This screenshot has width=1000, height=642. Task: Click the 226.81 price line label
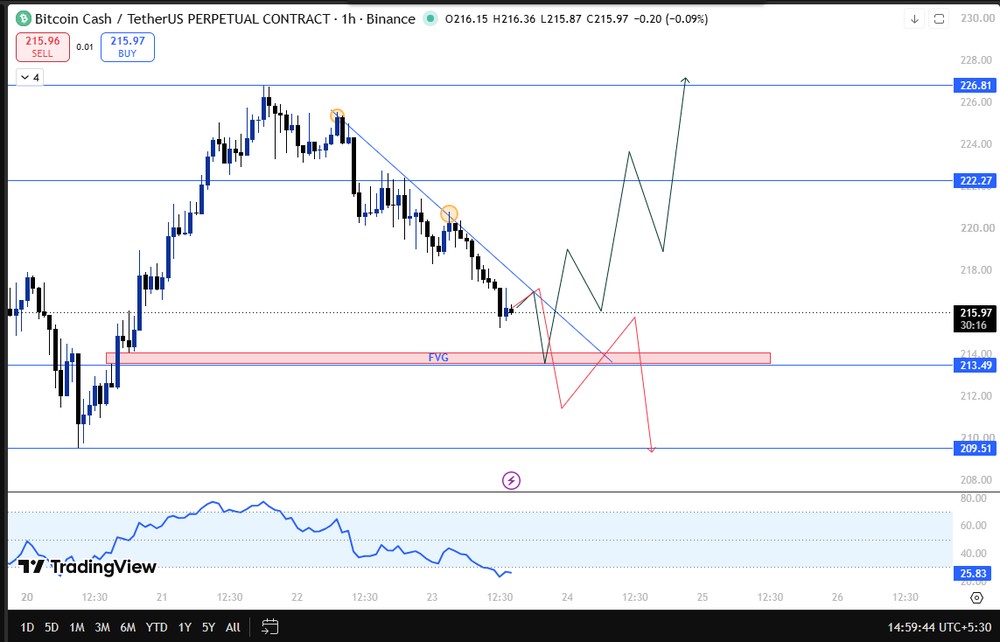tap(975, 85)
